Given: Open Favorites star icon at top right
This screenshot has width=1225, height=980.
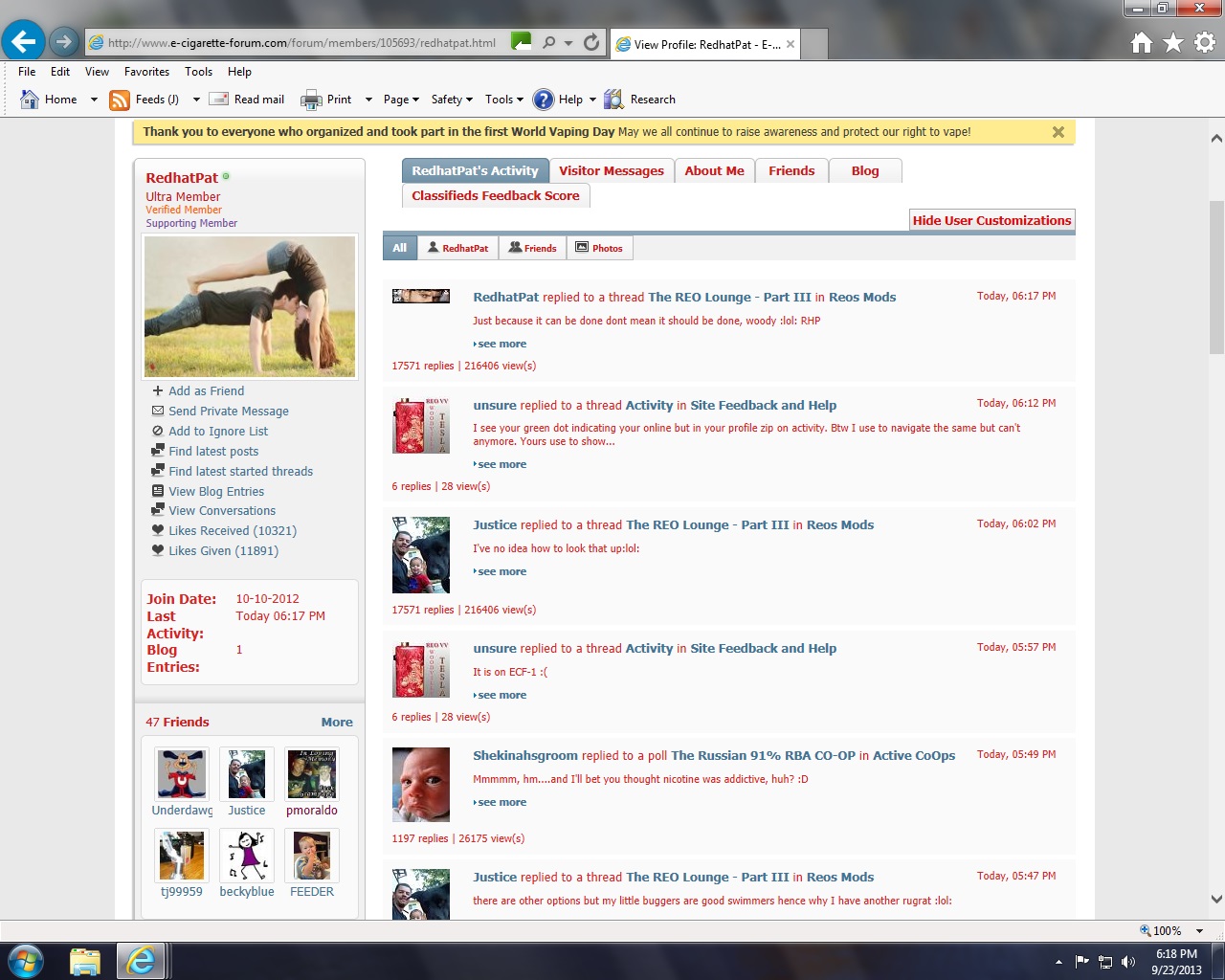Looking at the screenshot, I should 1173,42.
